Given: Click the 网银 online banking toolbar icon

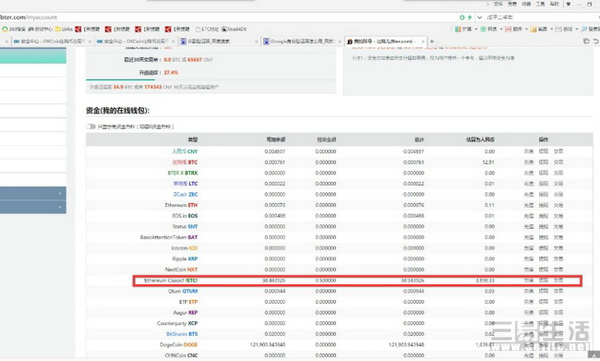Looking at the screenshot, I should point(483,29).
